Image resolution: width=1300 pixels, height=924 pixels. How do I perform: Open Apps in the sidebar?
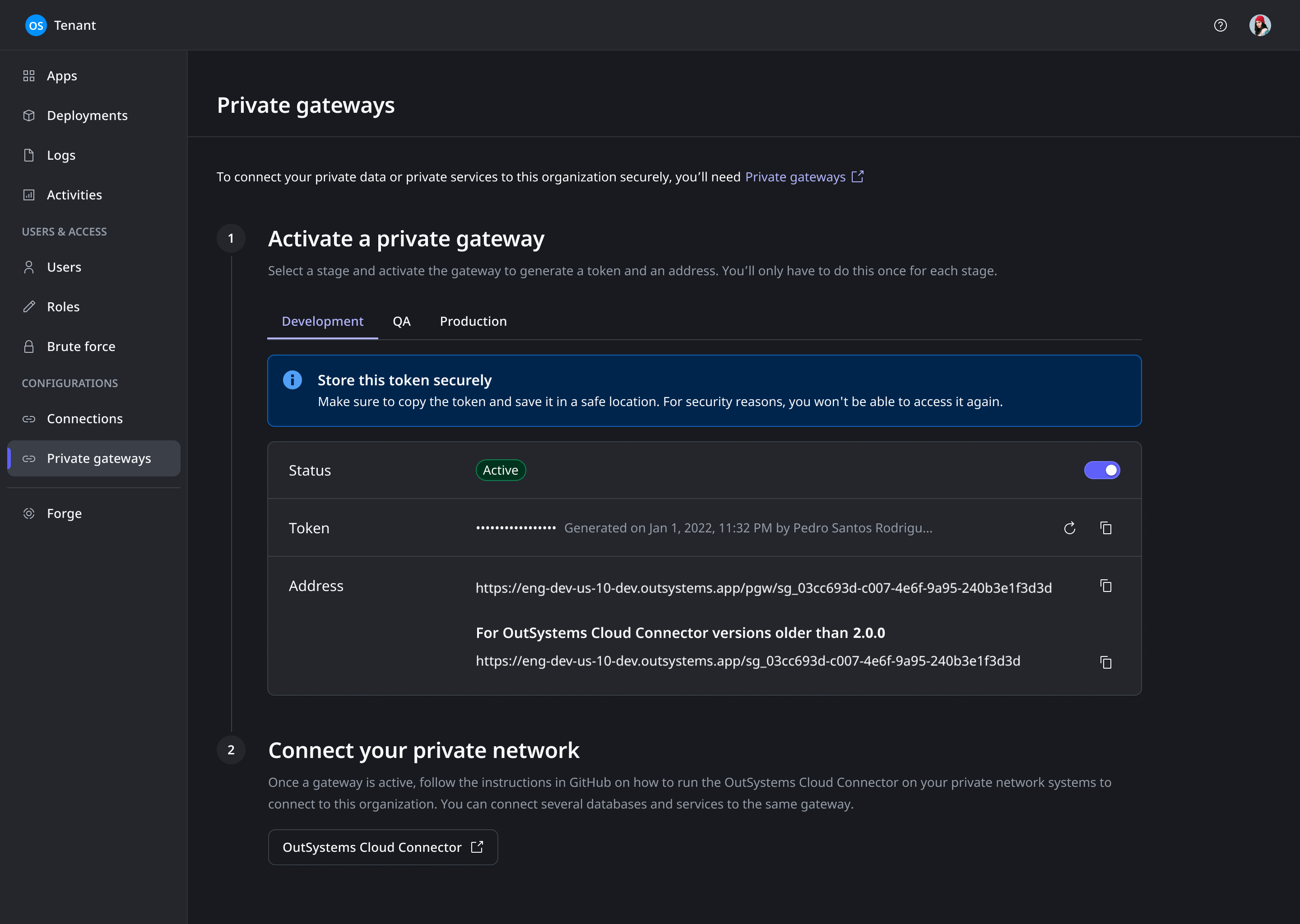[61, 76]
